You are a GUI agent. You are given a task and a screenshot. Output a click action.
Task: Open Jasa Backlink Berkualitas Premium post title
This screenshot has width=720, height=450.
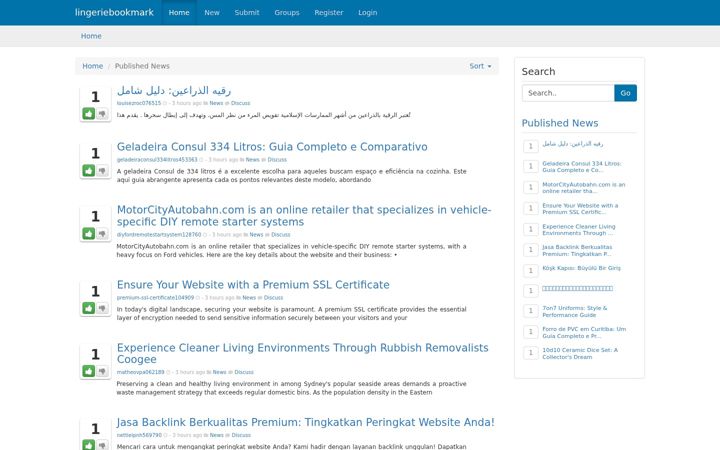pos(305,422)
